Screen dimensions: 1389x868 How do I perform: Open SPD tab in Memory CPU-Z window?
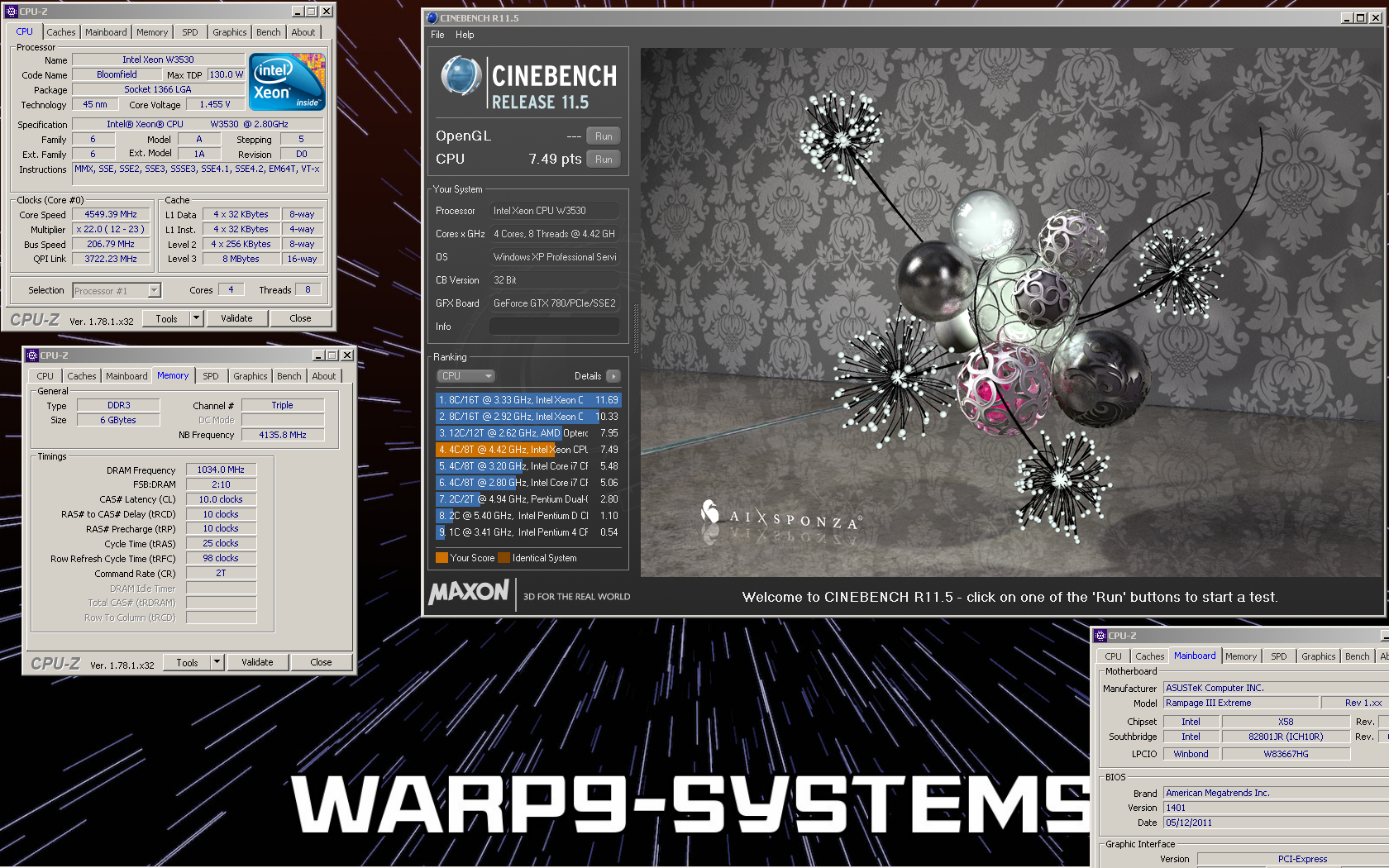click(211, 376)
